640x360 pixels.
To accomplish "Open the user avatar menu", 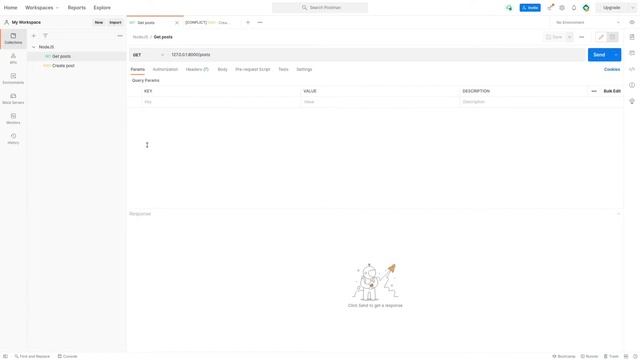I will [586, 8].
